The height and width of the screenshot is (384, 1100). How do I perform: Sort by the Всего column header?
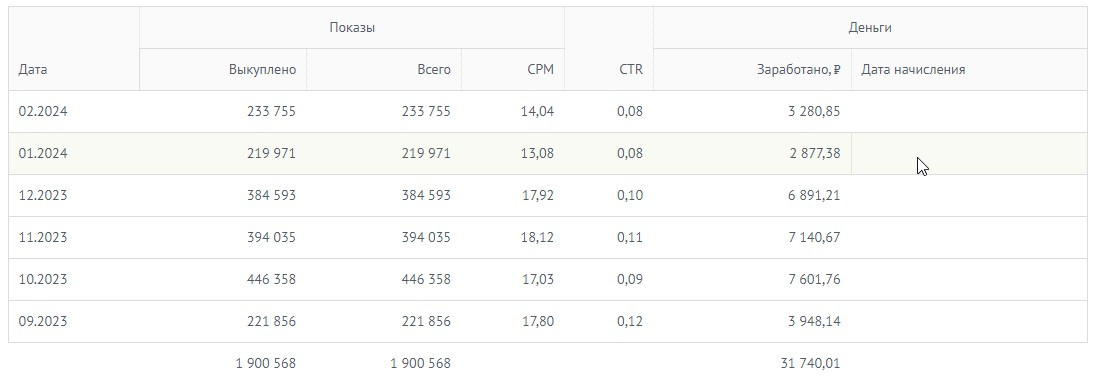[x=434, y=69]
